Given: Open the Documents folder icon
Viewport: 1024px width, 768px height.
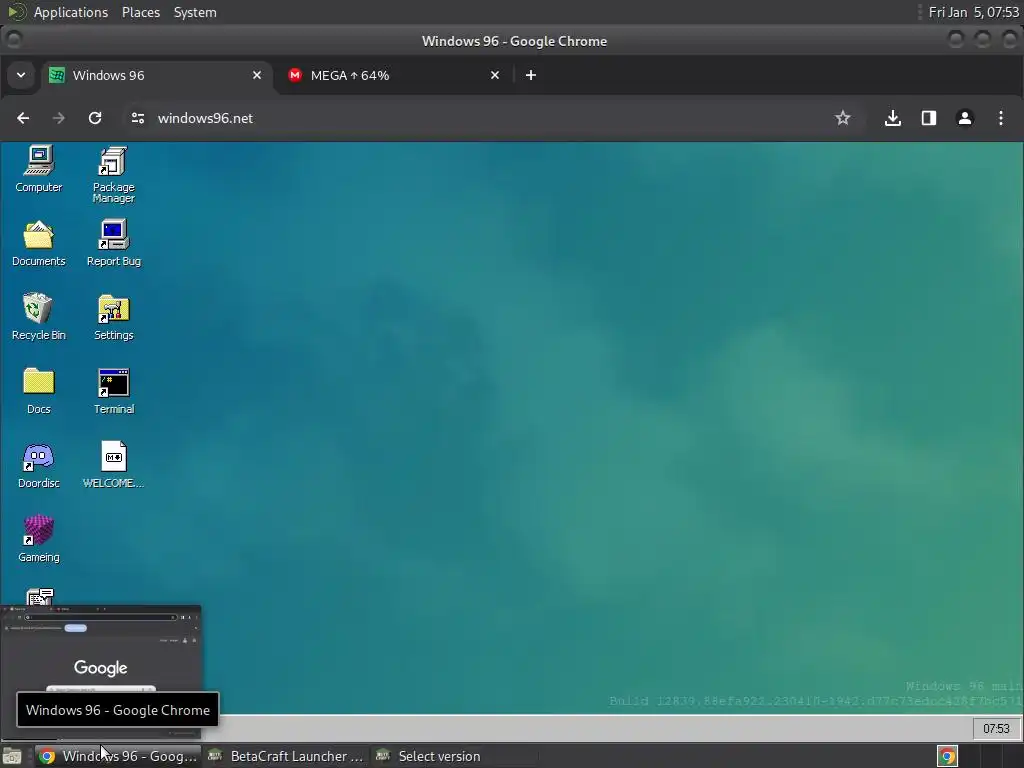Looking at the screenshot, I should (39, 244).
